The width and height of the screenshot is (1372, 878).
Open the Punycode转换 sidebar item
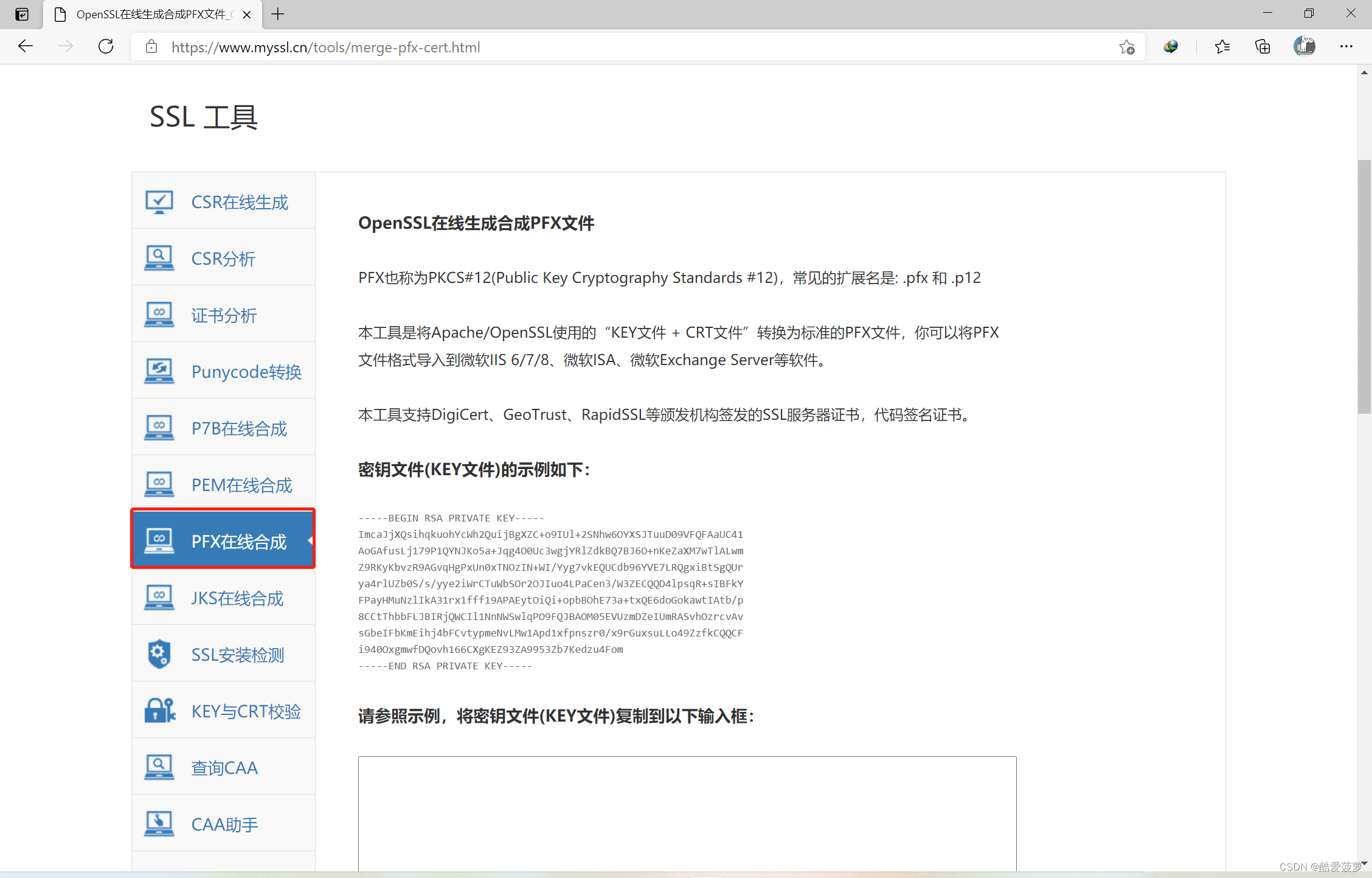pyautogui.click(x=246, y=372)
